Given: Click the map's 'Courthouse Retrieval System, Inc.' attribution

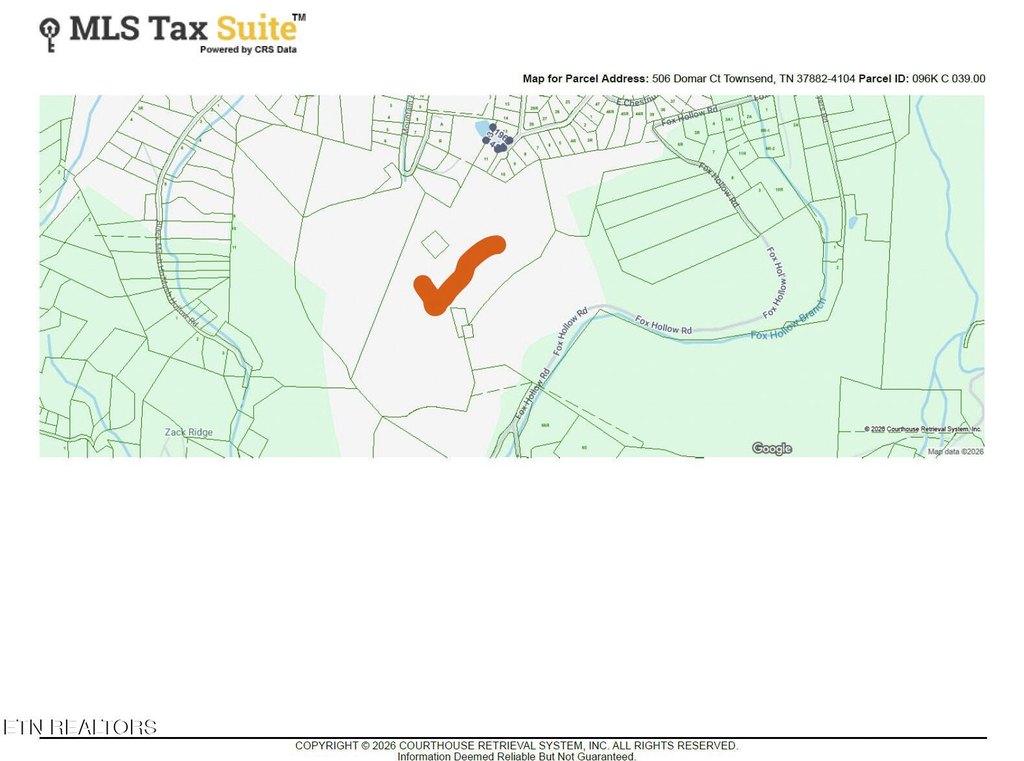Looking at the screenshot, I should pos(923,429).
